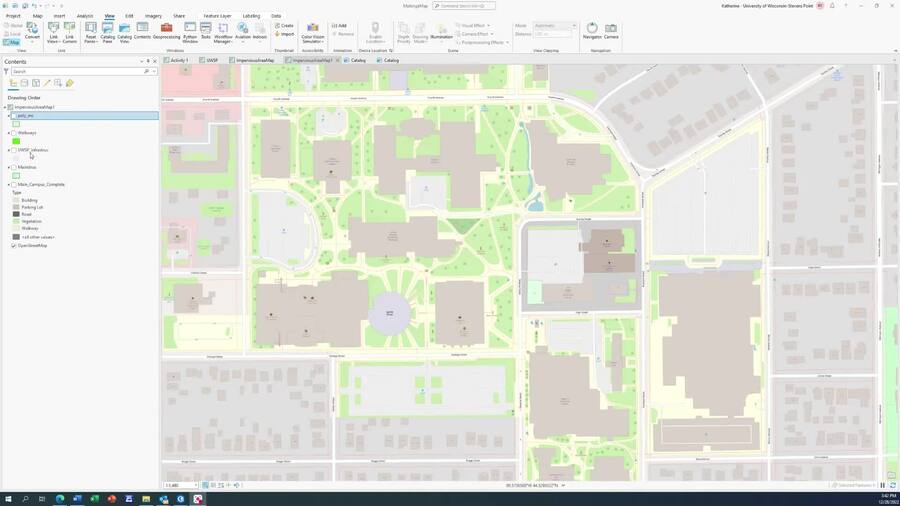This screenshot has height=506, width=900.
Task: Open the Contents pane options menu arrow
Action: tap(142, 61)
